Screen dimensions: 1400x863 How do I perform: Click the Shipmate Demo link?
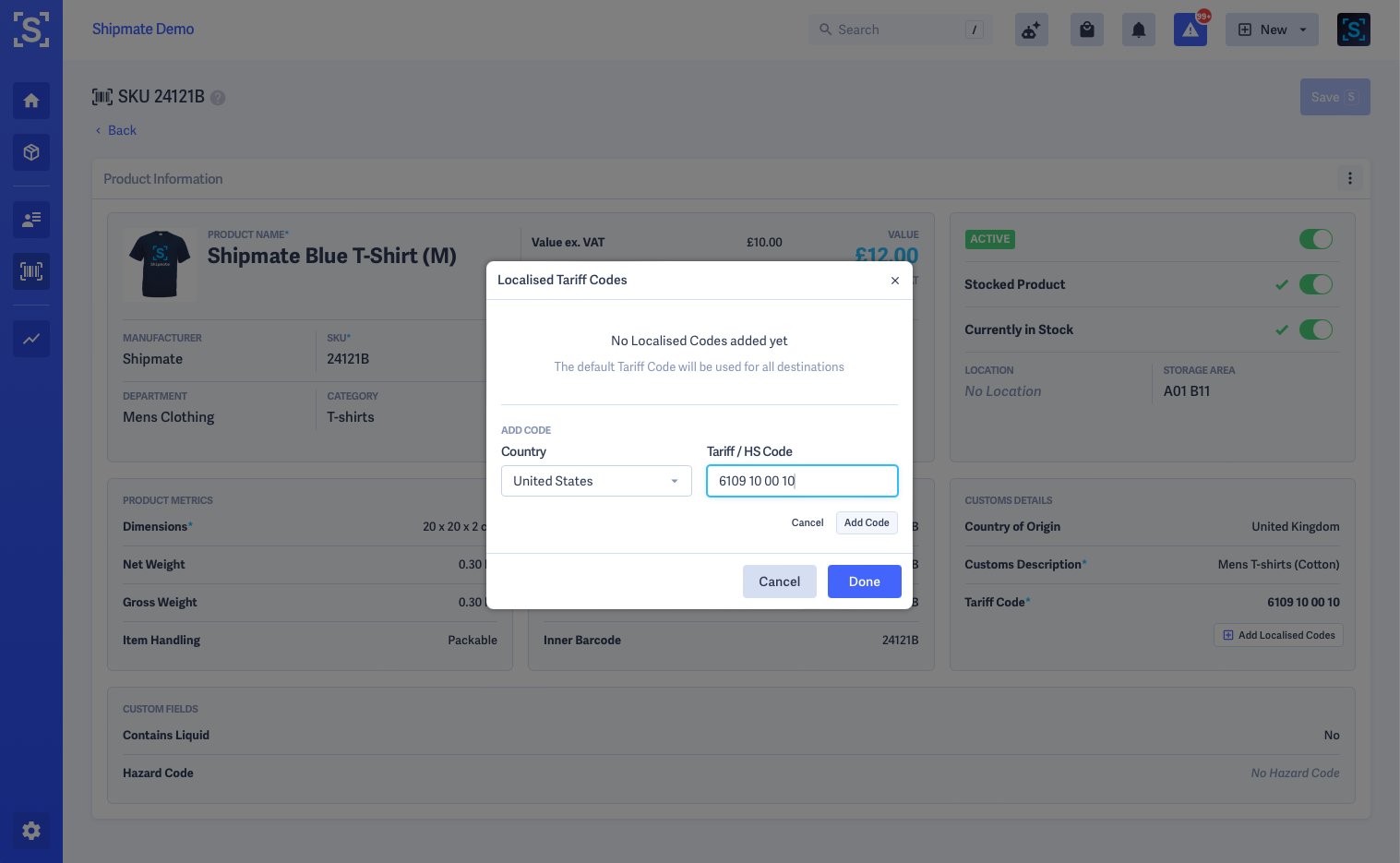point(143,29)
